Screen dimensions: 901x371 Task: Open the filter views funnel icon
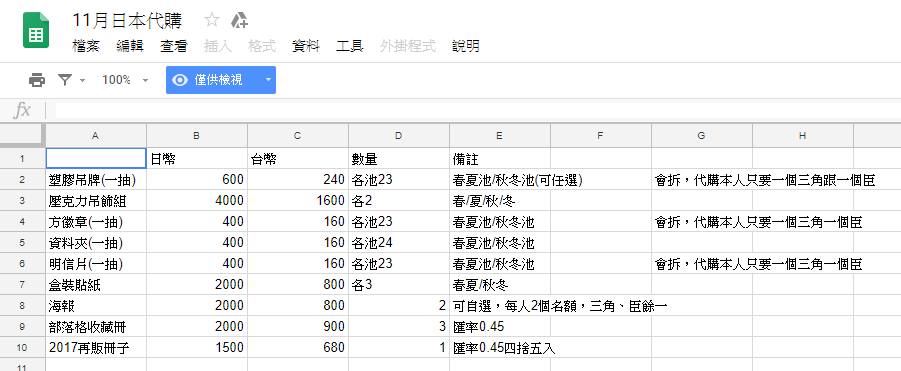65,80
